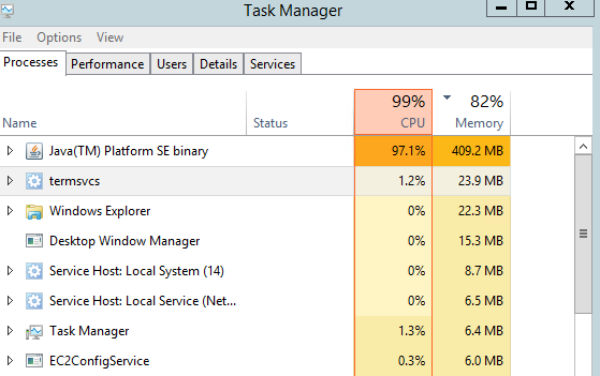This screenshot has height=376, width=600.
Task: Sort by the 99% CPU column header
Action: [x=393, y=112]
